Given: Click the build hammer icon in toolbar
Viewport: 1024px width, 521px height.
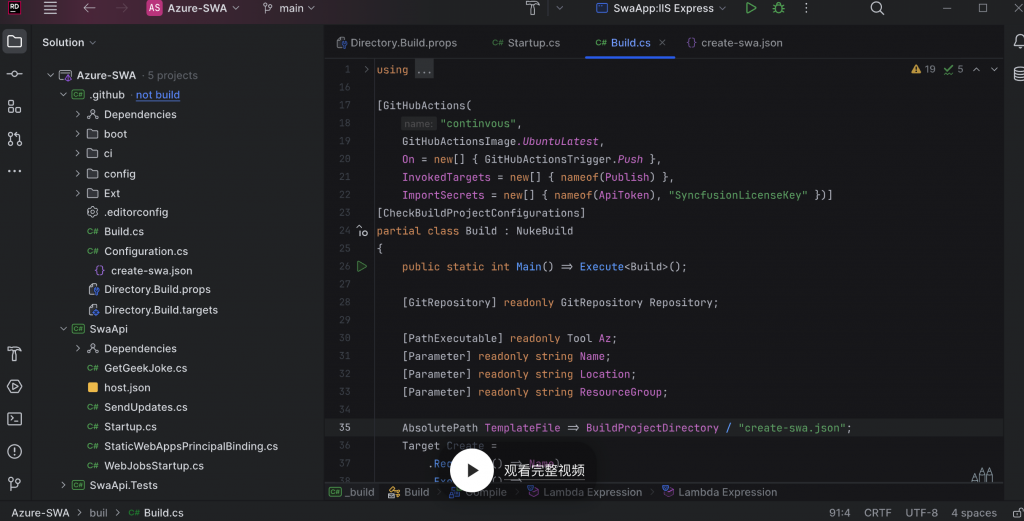Looking at the screenshot, I should tap(533, 8).
